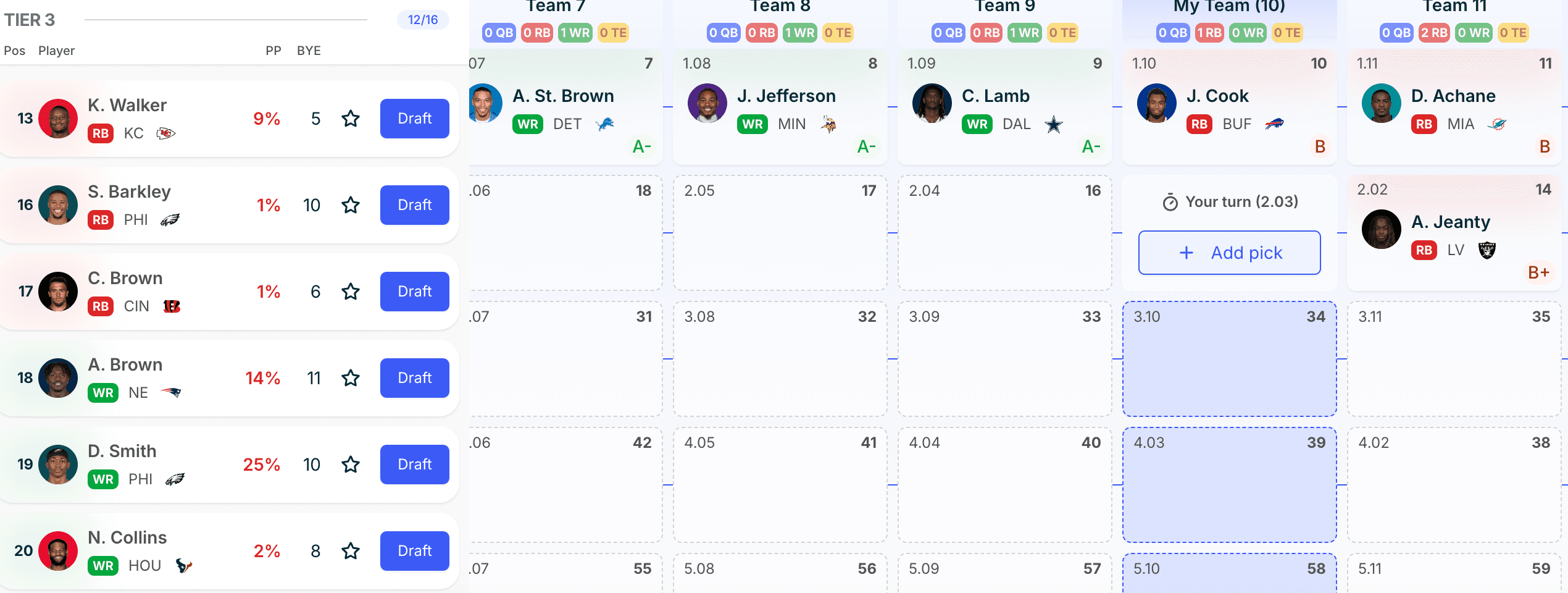This screenshot has width=1568, height=593.
Task: Click the Cowboys star logo on C. Lamb
Action: 1054,124
